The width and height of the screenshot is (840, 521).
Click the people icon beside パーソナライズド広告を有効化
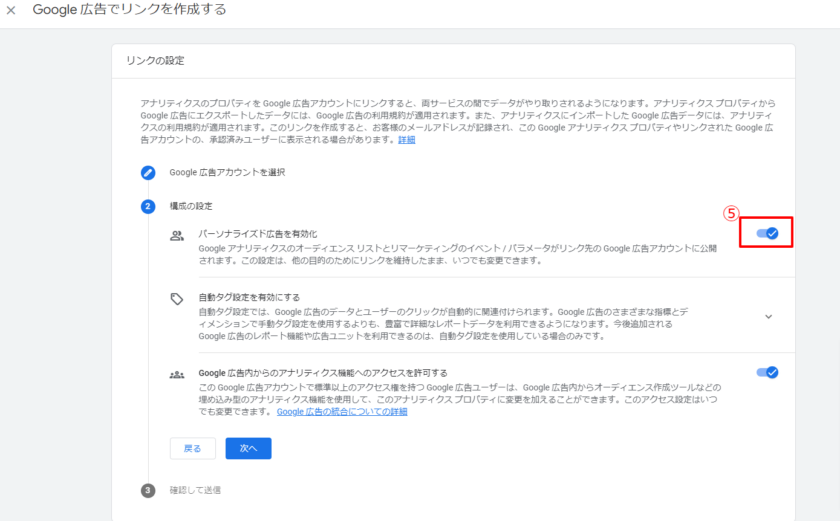(177, 236)
